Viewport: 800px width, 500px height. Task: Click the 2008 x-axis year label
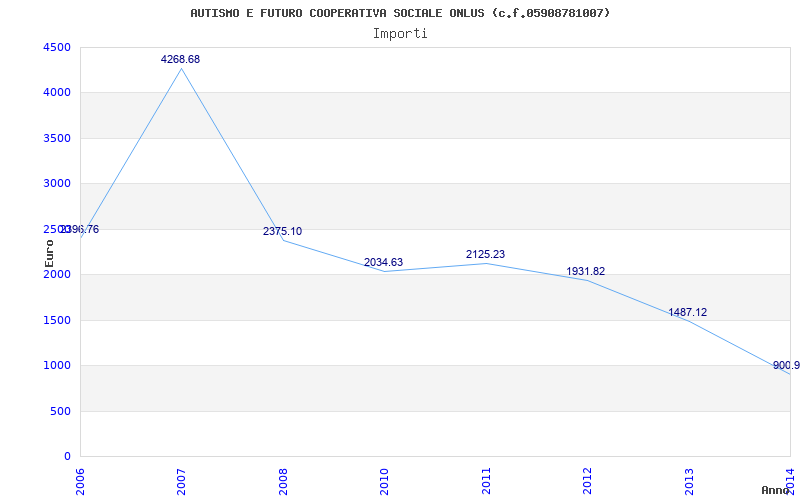(283, 482)
